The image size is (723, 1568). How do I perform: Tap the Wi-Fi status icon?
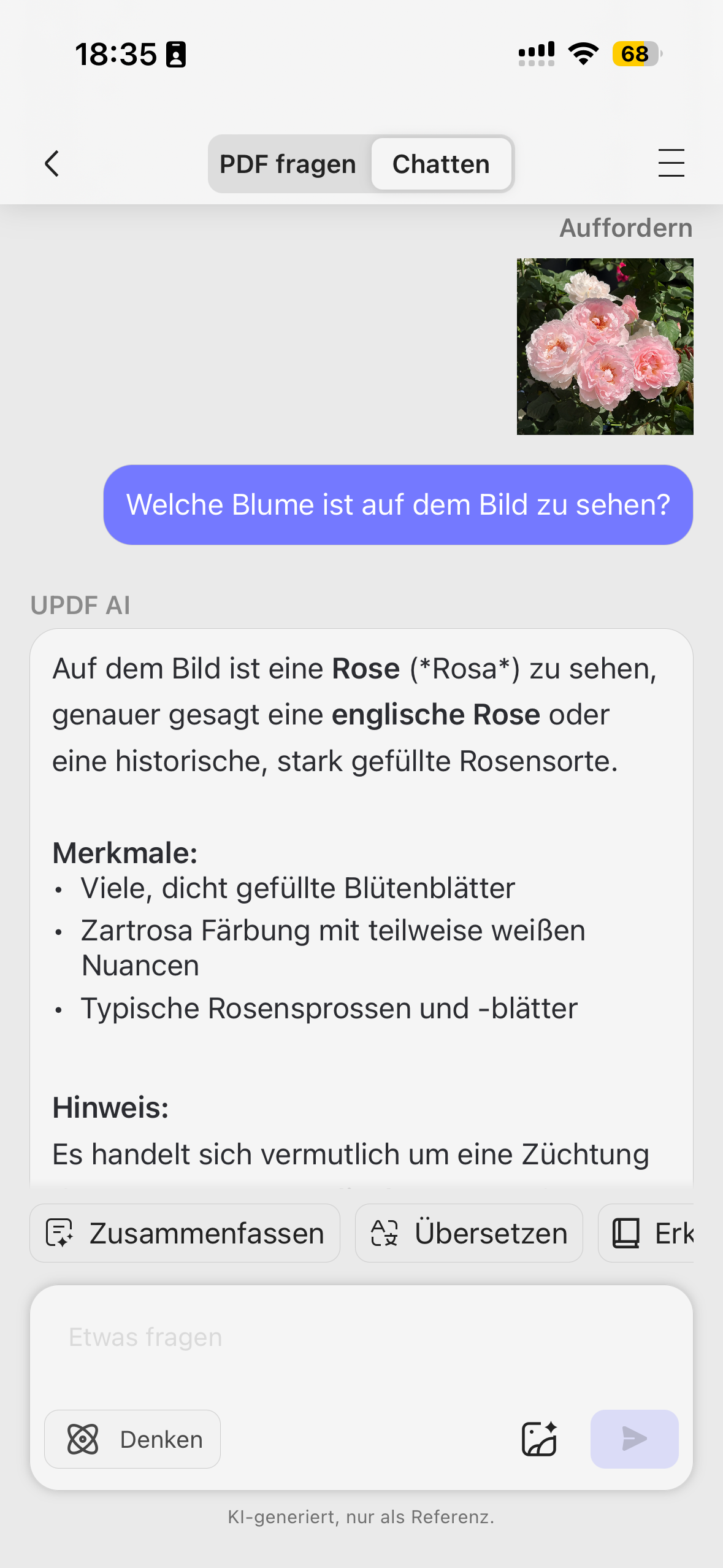[x=583, y=54]
